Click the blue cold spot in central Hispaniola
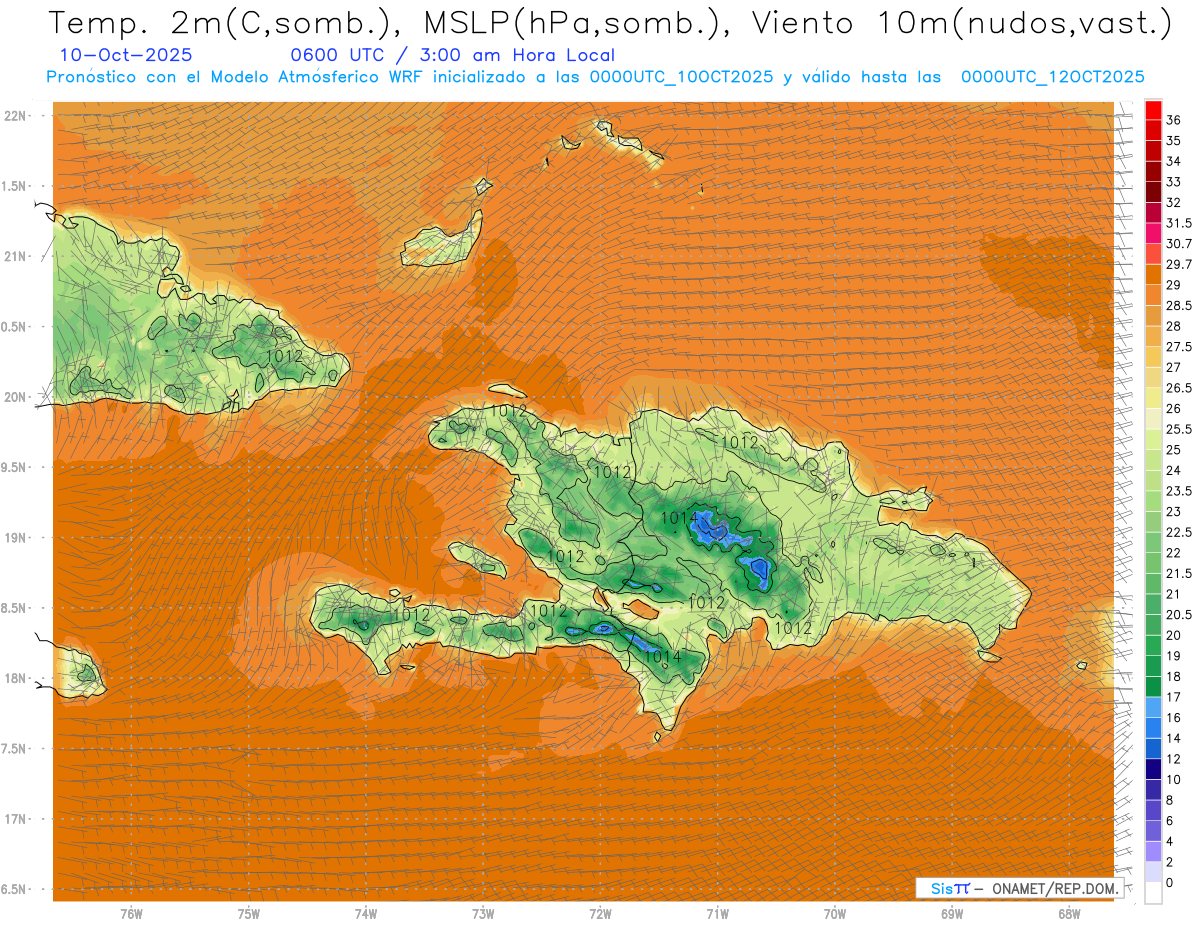Image resolution: width=1200 pixels, height=927 pixels. 712,526
